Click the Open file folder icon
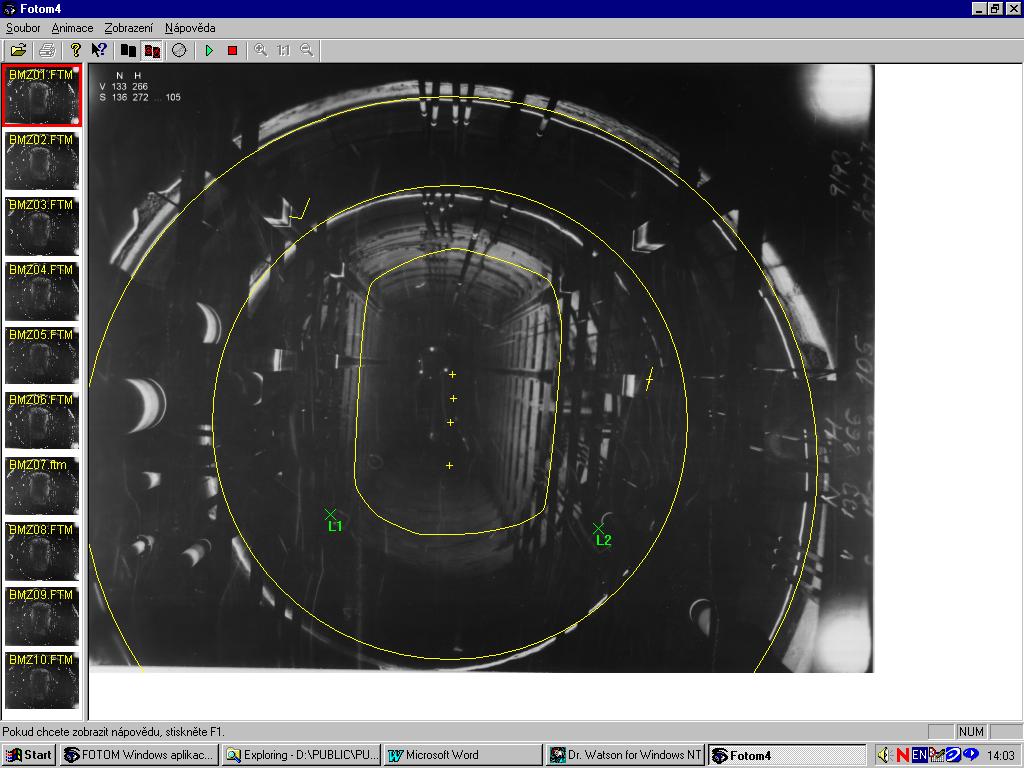 [18, 50]
